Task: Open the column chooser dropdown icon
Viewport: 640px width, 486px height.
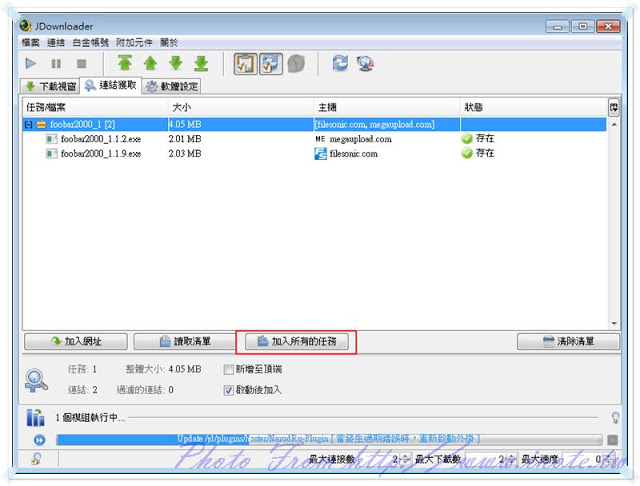Action: tap(613, 108)
